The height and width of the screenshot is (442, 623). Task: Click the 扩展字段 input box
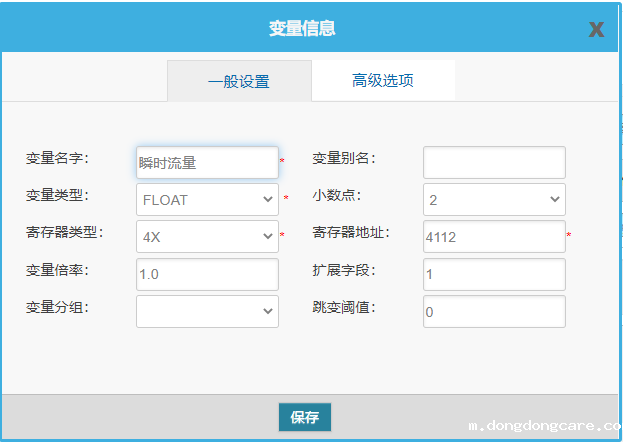click(494, 274)
